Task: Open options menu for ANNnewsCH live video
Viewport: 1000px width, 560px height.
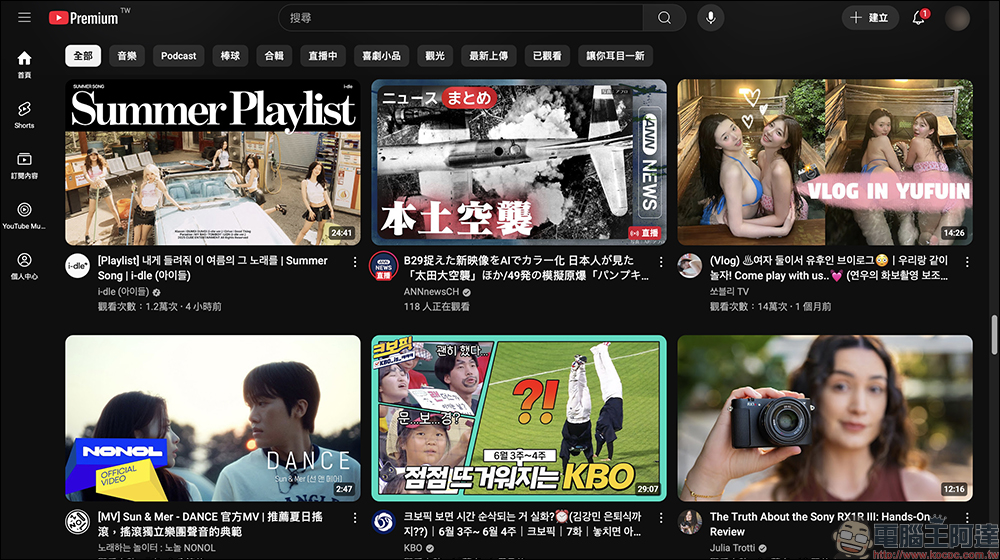Action: point(661,262)
